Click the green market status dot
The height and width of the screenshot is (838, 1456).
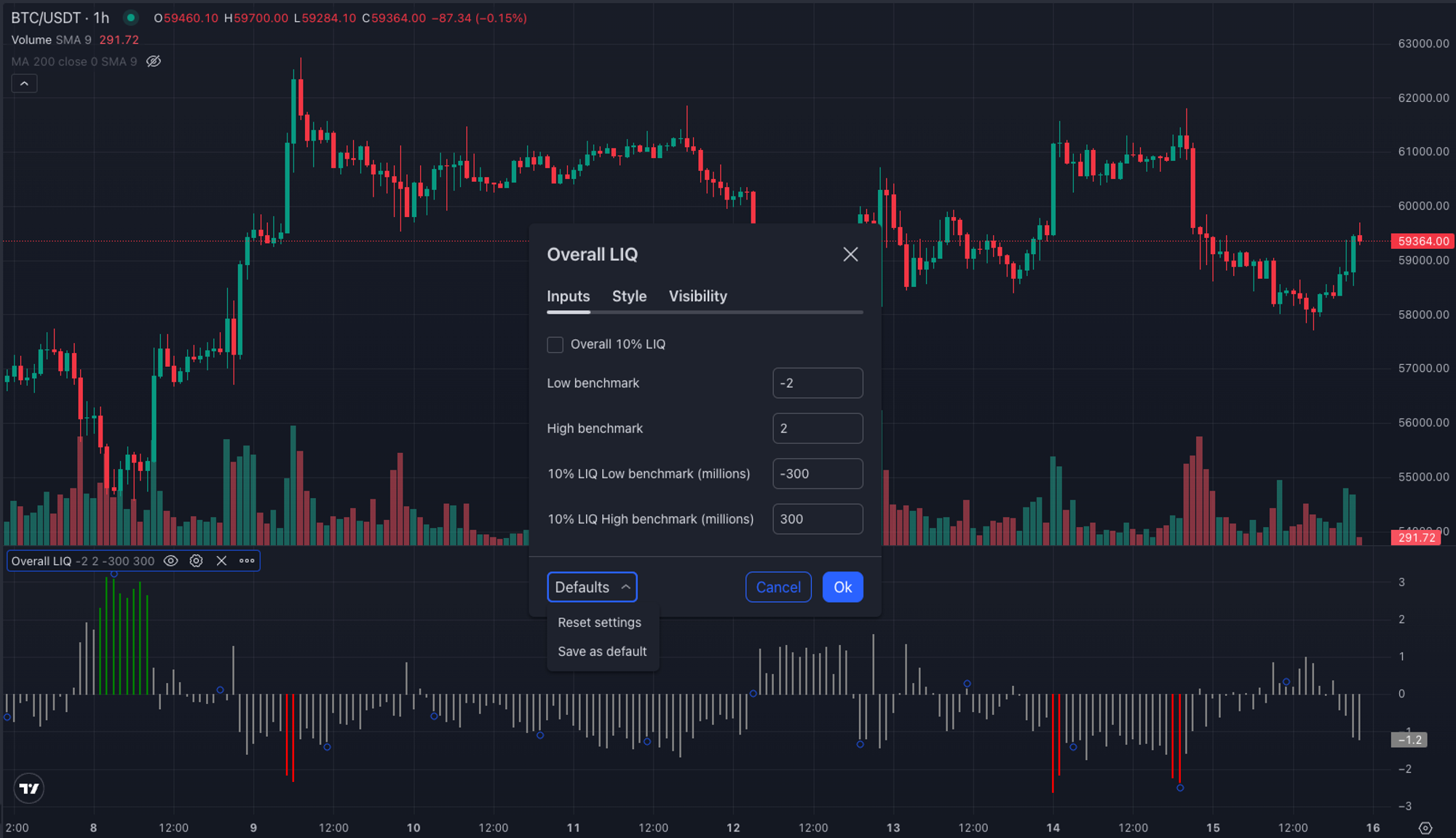(131, 17)
